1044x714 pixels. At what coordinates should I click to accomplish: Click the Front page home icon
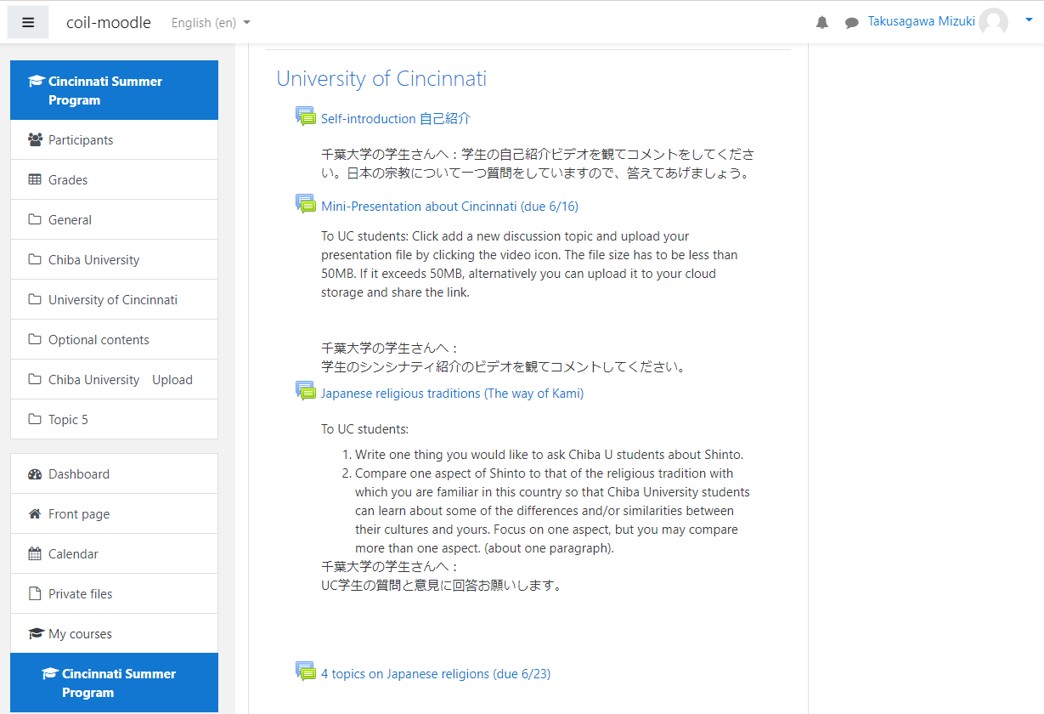coord(35,514)
